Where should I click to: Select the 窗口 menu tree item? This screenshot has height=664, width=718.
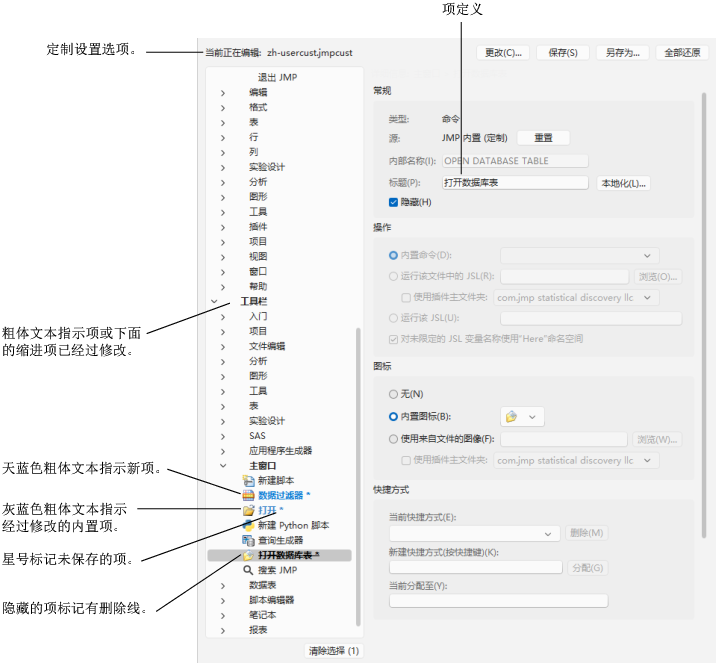pos(258,272)
